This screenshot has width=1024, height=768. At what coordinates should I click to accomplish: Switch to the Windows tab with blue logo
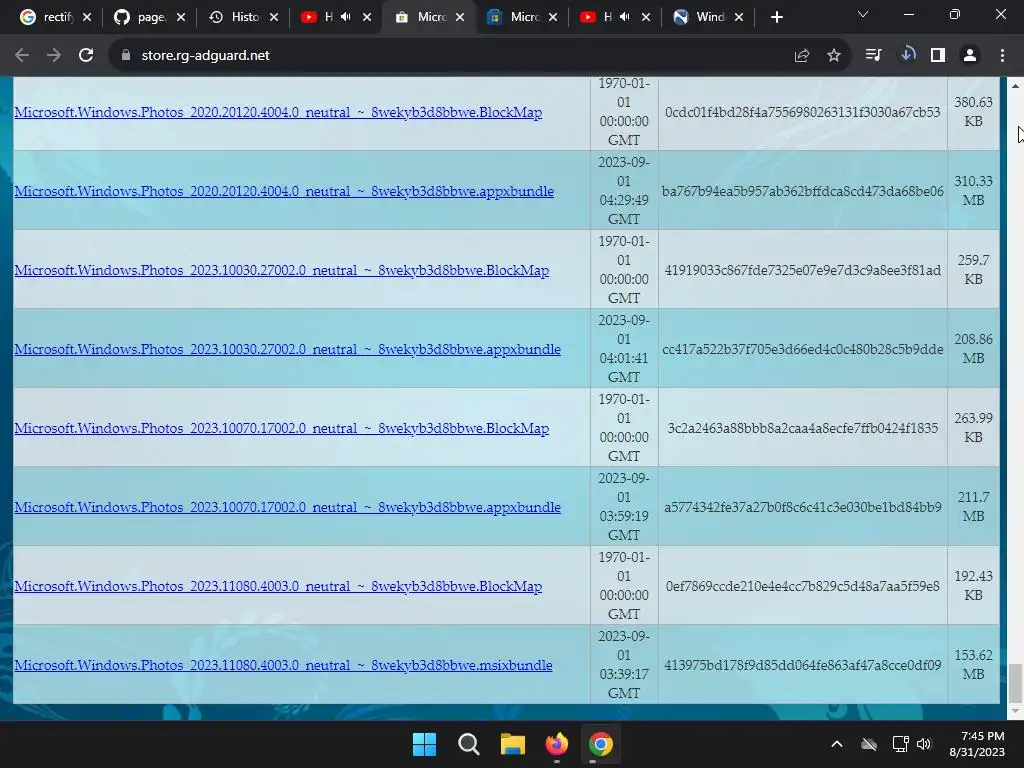pyautogui.click(x=708, y=17)
